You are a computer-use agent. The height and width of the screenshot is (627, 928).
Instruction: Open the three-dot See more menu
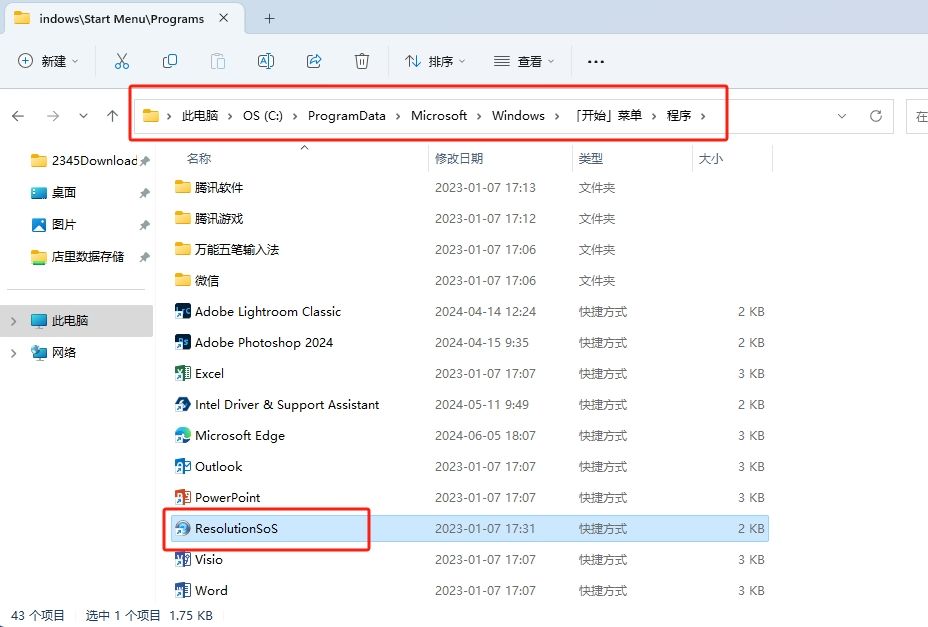[595, 62]
